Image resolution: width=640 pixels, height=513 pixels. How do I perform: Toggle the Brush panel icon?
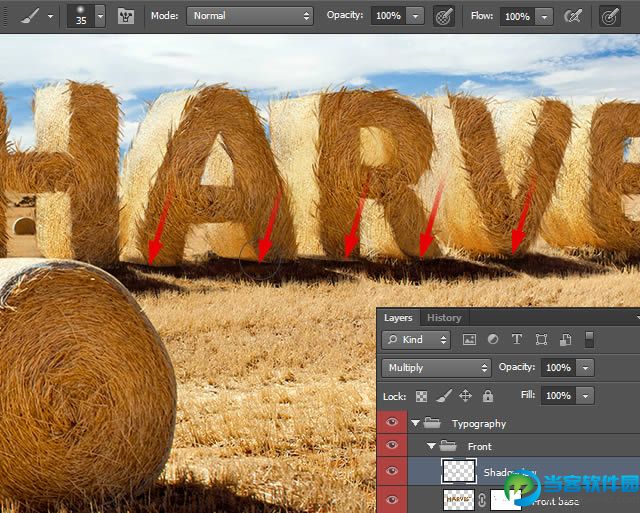(126, 16)
